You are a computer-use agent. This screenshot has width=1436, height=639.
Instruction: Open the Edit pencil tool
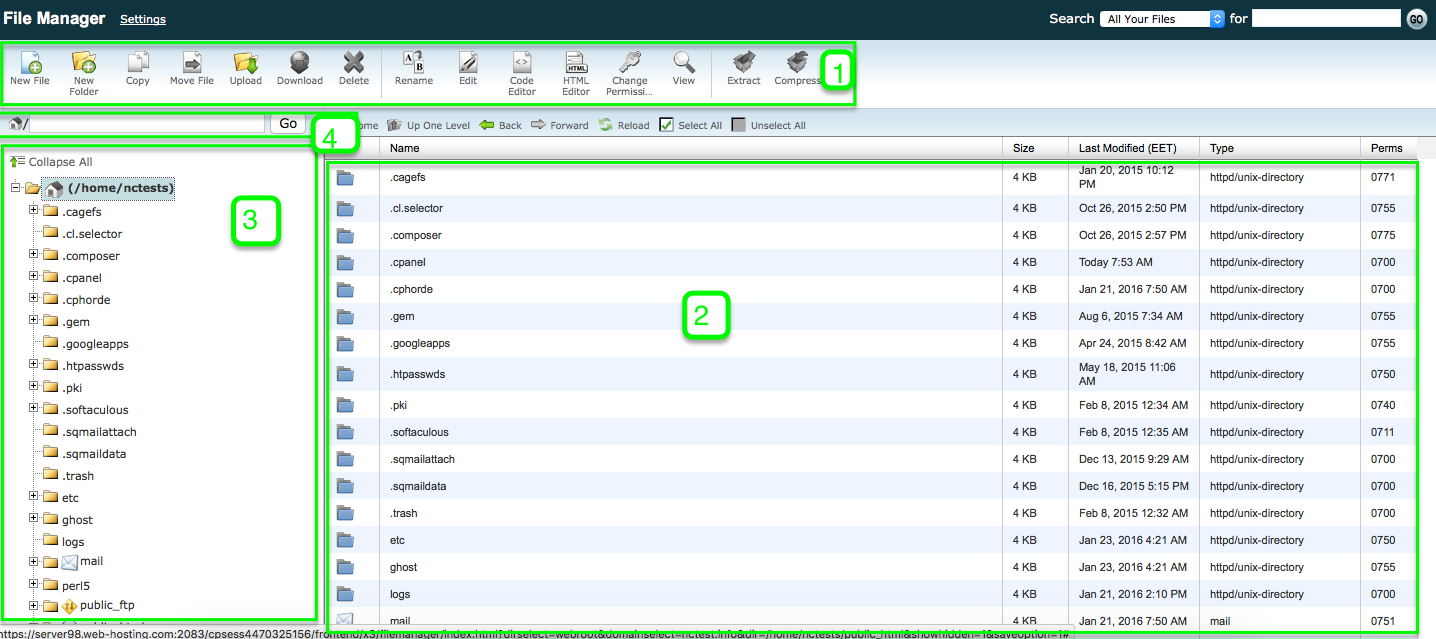click(468, 63)
